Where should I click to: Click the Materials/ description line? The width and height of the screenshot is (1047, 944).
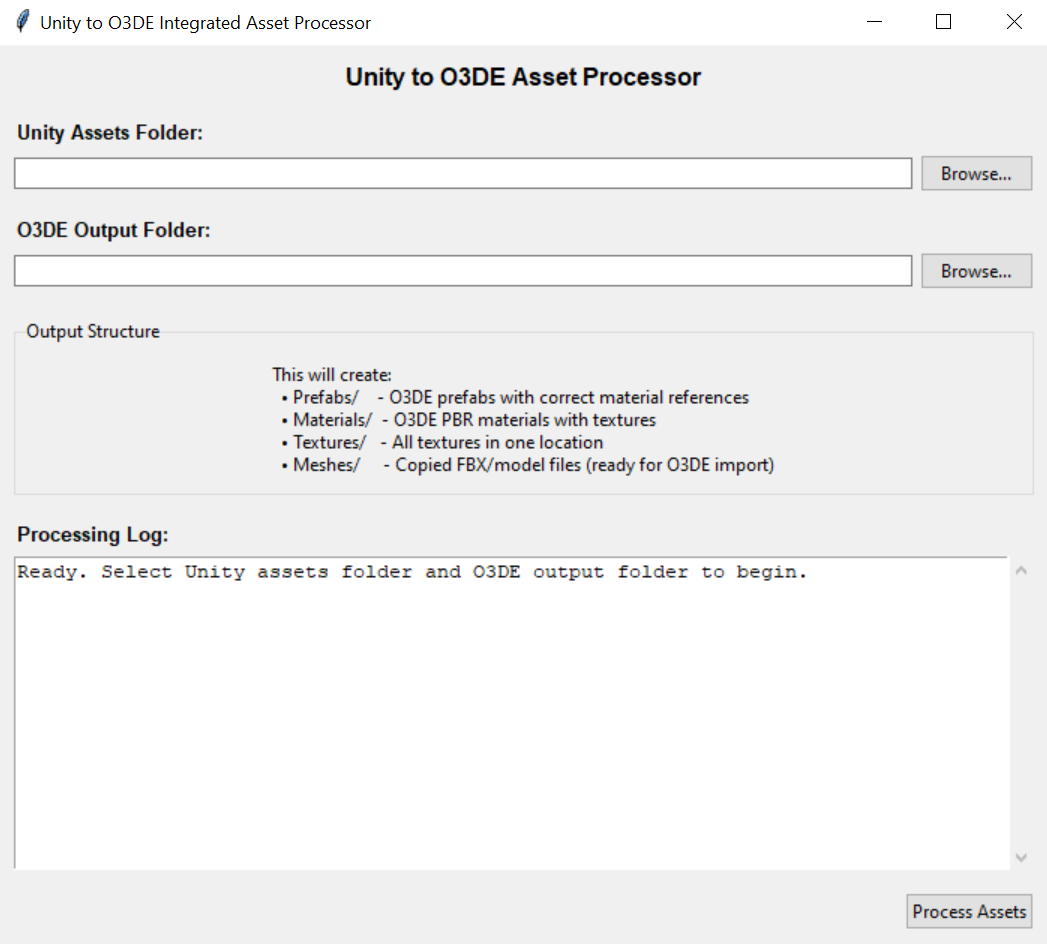(474, 420)
